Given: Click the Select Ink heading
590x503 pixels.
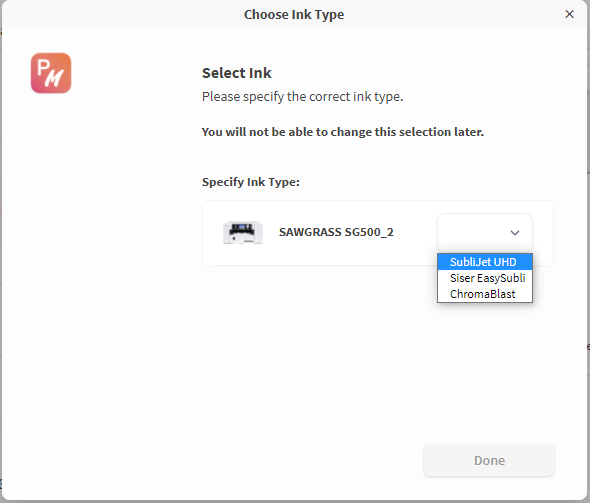Looking at the screenshot, I should 237,73.
